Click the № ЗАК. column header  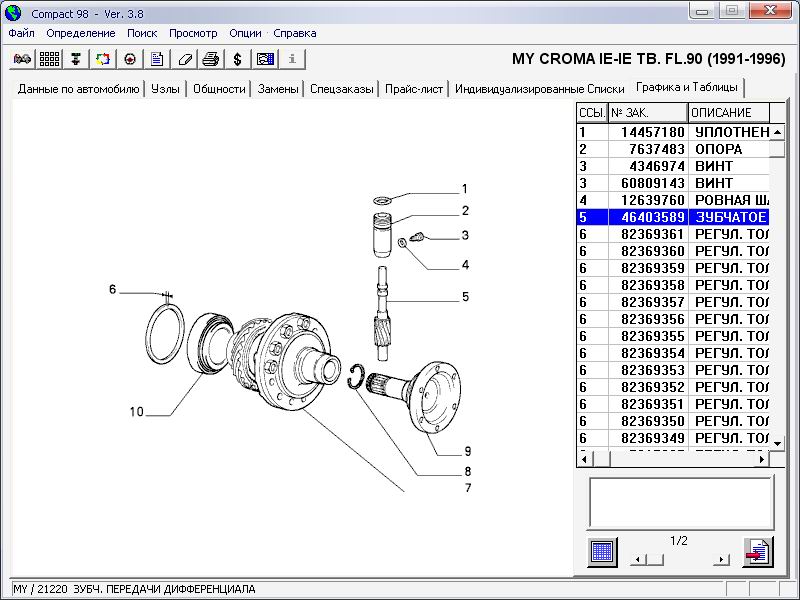coord(647,113)
